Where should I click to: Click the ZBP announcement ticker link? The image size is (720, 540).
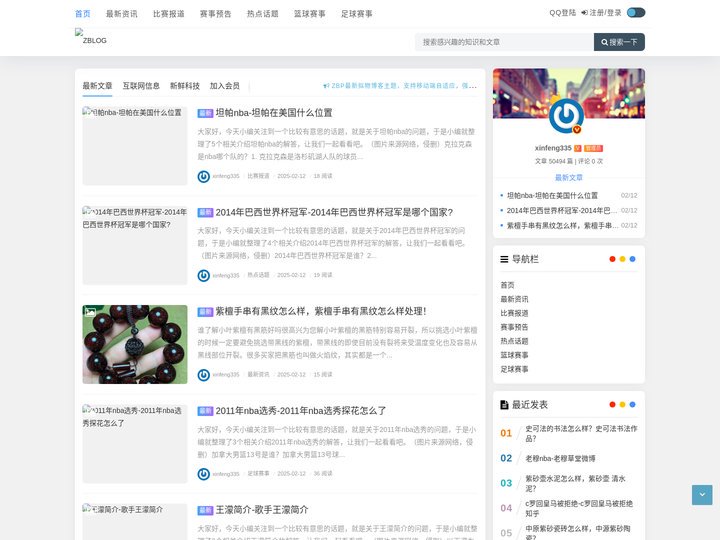tap(400, 86)
